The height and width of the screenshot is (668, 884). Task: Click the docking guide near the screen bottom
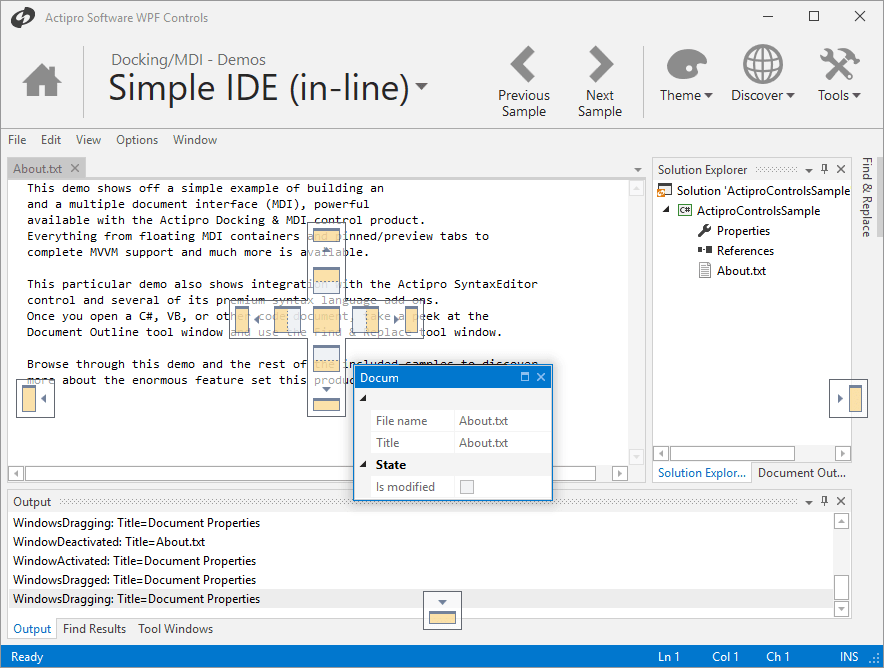(x=442, y=610)
